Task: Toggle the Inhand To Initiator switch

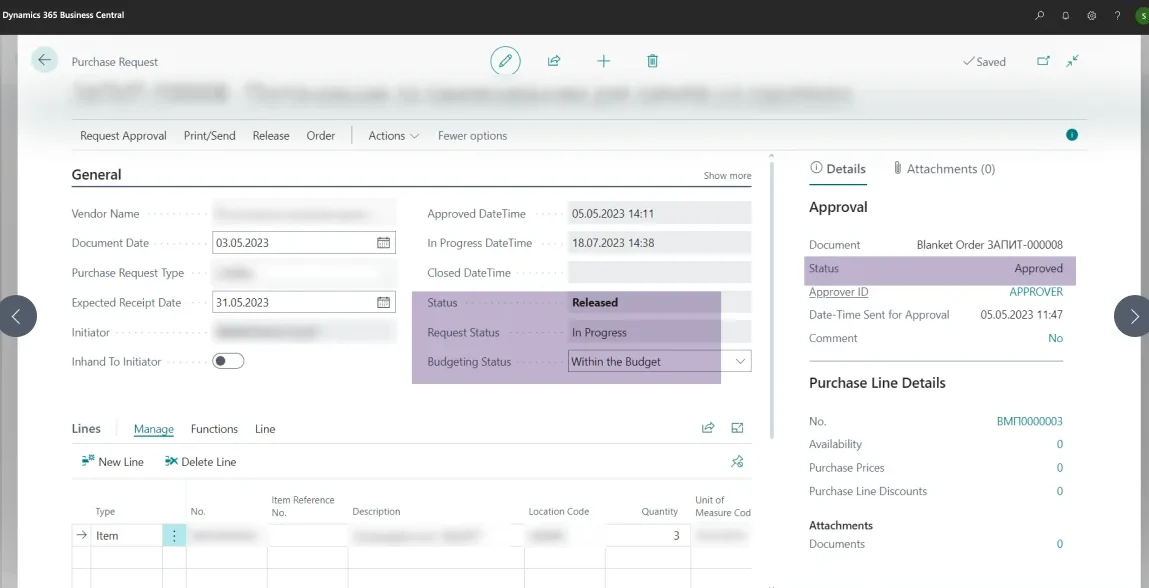Action: pos(228,361)
